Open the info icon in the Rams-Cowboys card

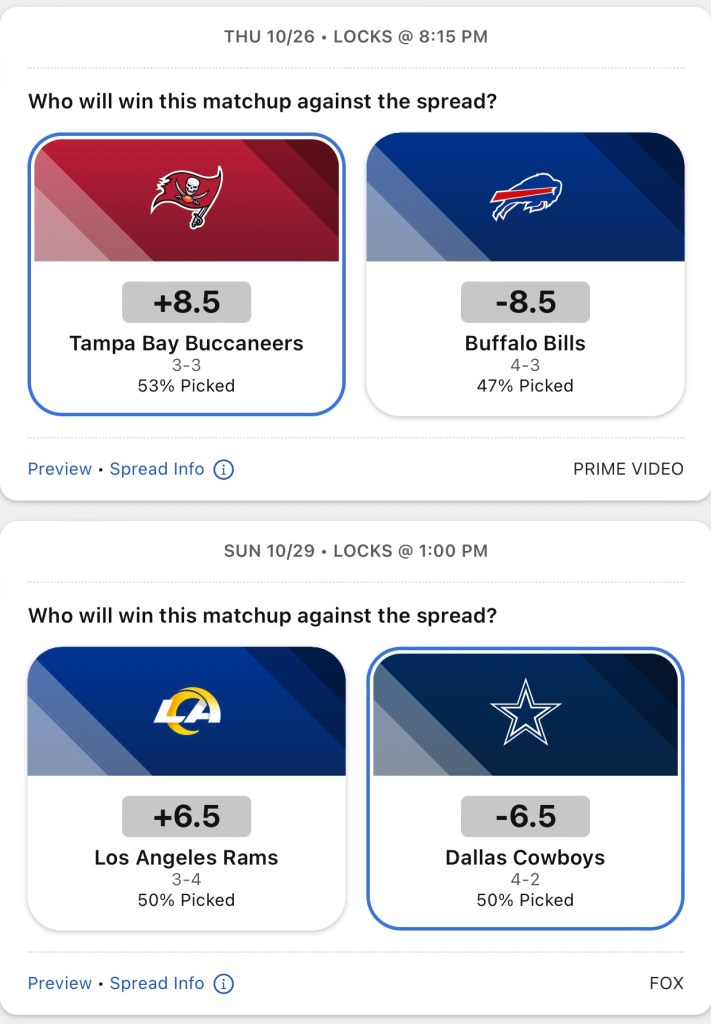click(x=224, y=984)
